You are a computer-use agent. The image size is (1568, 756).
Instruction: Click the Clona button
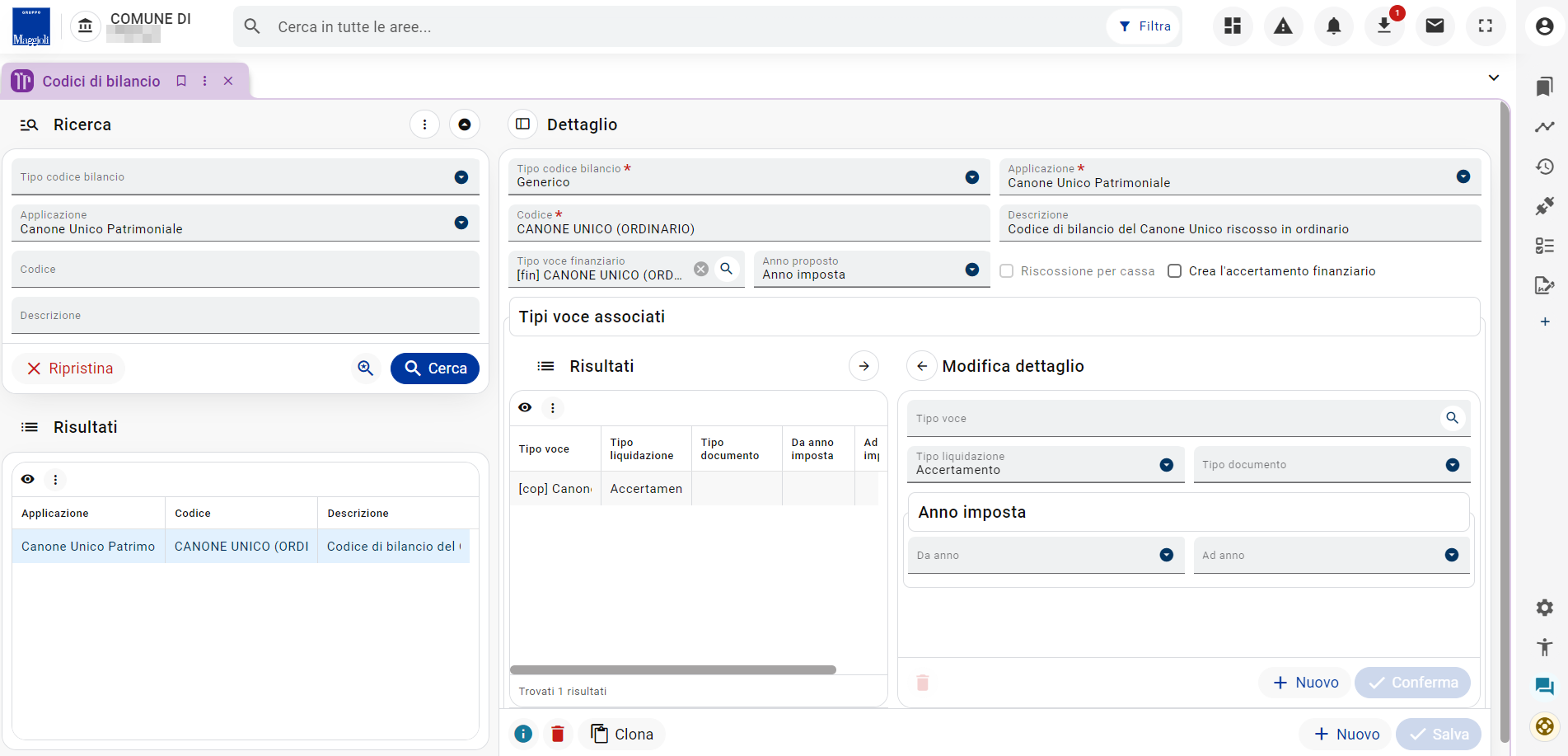pos(622,734)
